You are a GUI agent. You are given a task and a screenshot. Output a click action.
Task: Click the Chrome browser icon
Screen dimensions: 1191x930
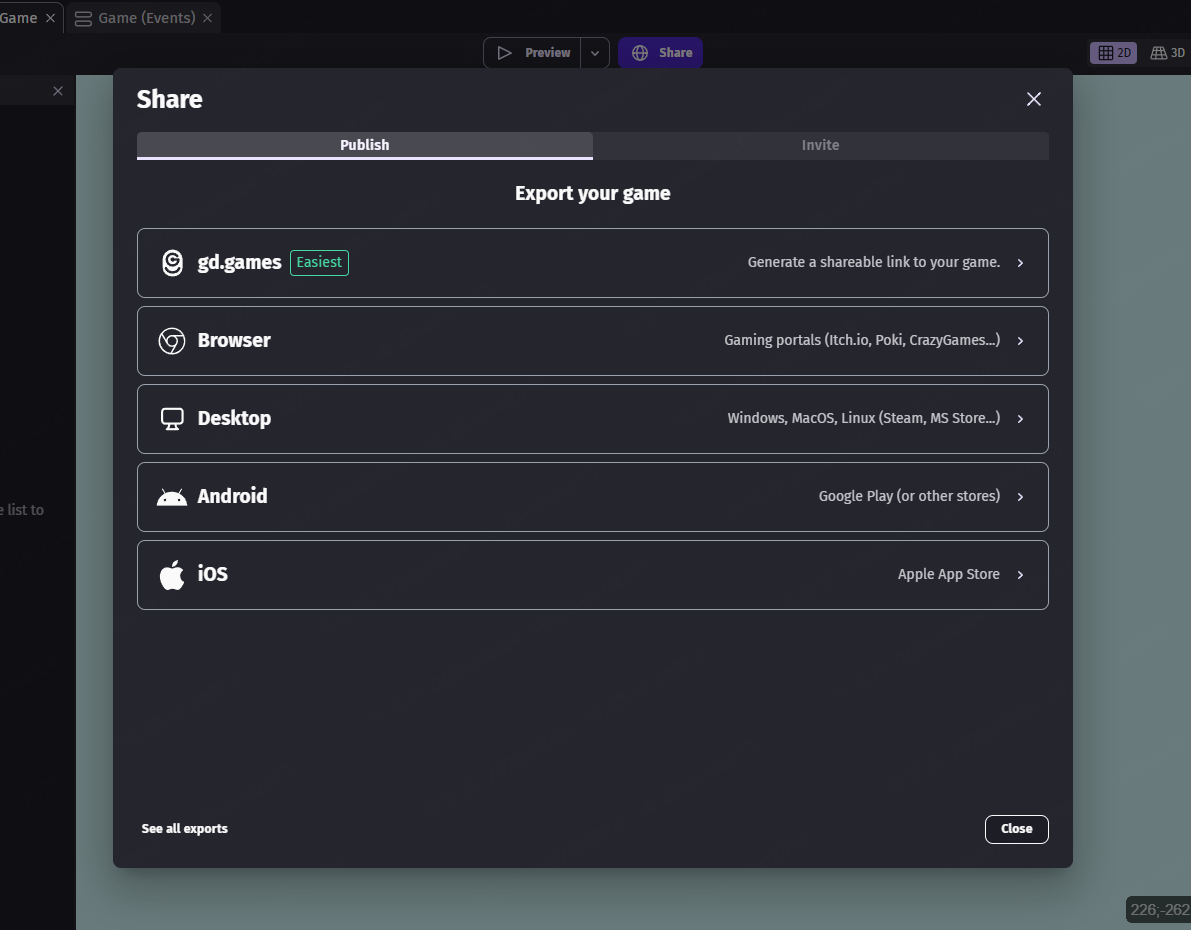tap(172, 341)
